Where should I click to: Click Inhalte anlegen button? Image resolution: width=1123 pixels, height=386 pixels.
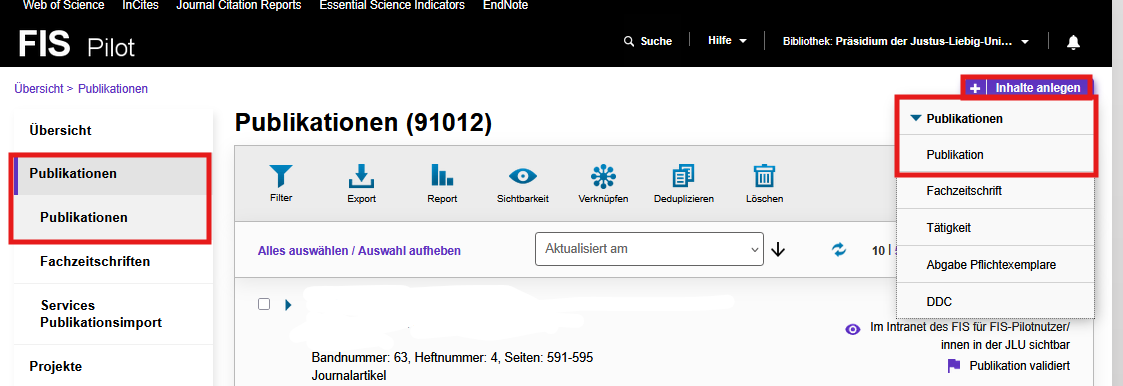click(x=1028, y=88)
